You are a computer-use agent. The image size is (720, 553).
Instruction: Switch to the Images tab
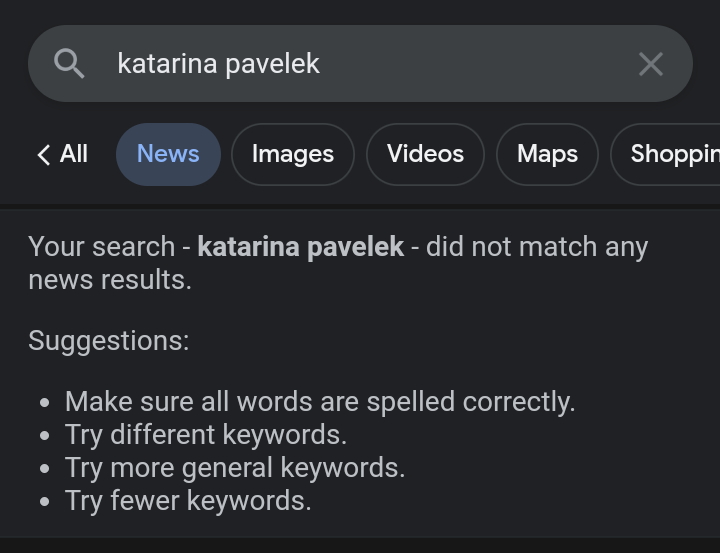tap(293, 154)
